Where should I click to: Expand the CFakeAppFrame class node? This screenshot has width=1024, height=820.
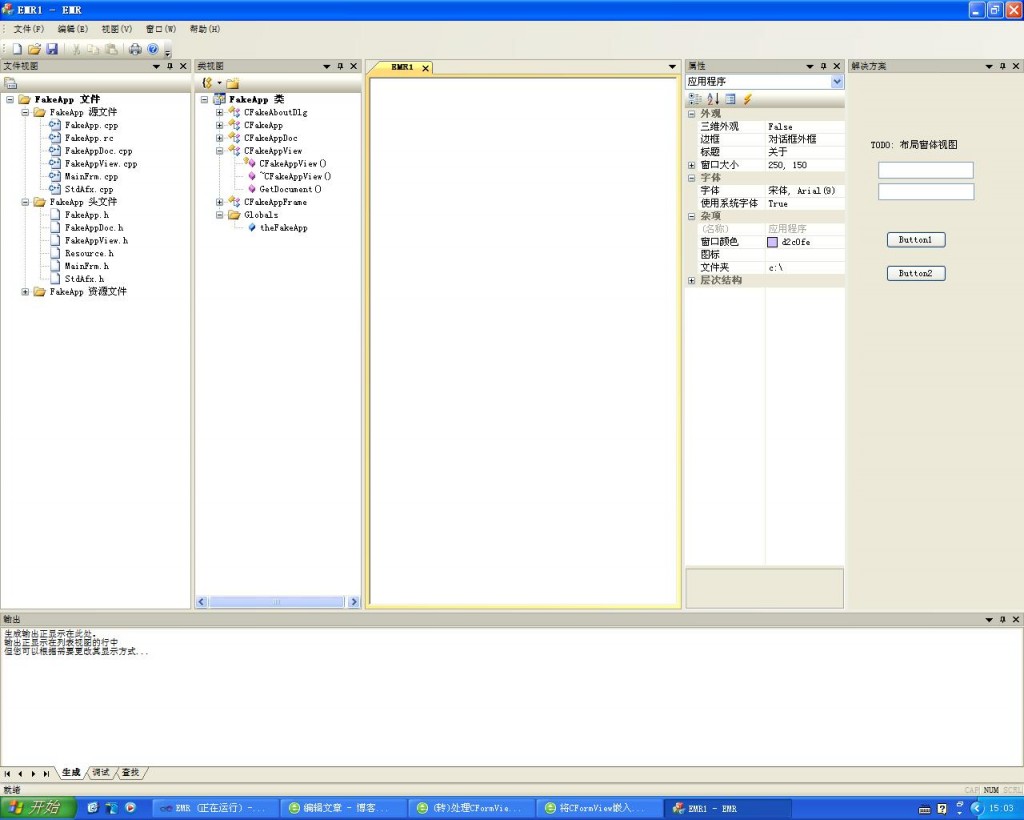point(220,202)
